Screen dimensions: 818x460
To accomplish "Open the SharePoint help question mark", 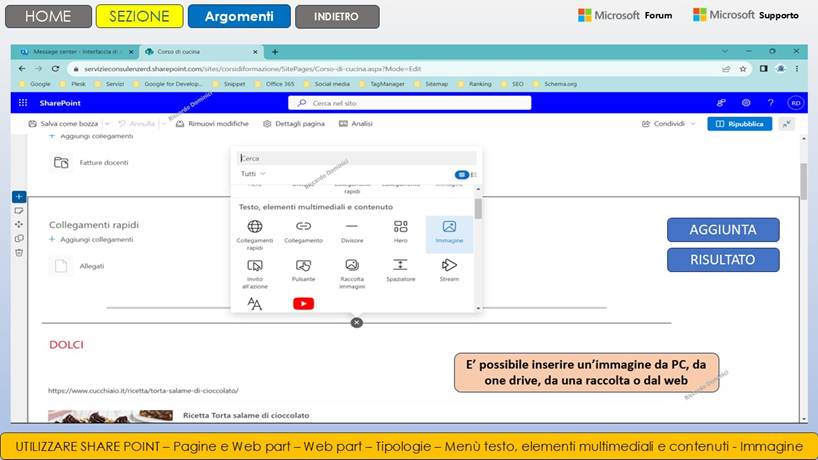I will point(771,103).
